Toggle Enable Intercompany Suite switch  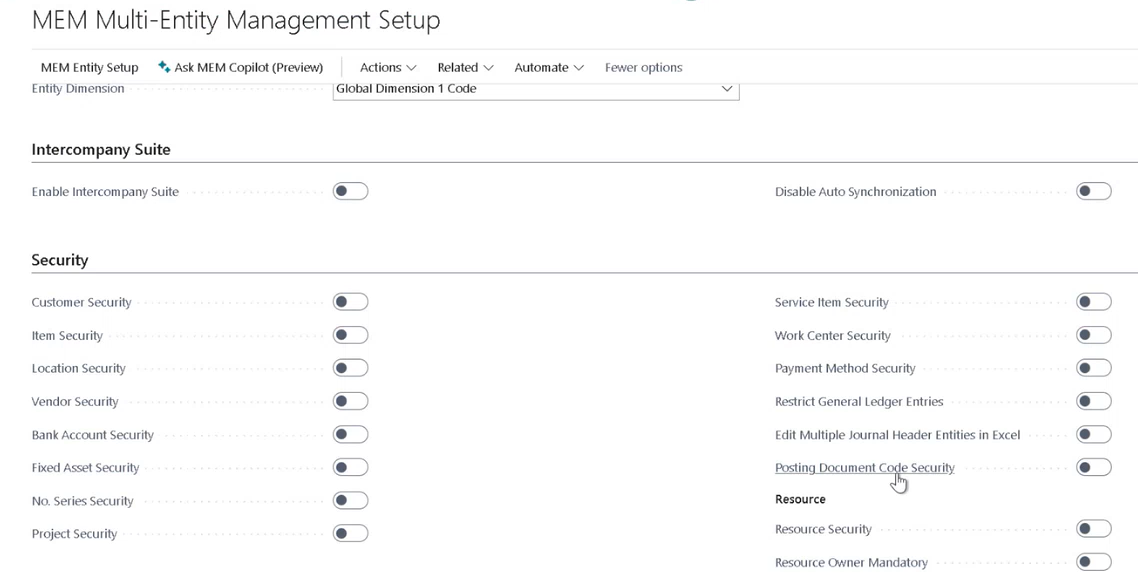(351, 191)
